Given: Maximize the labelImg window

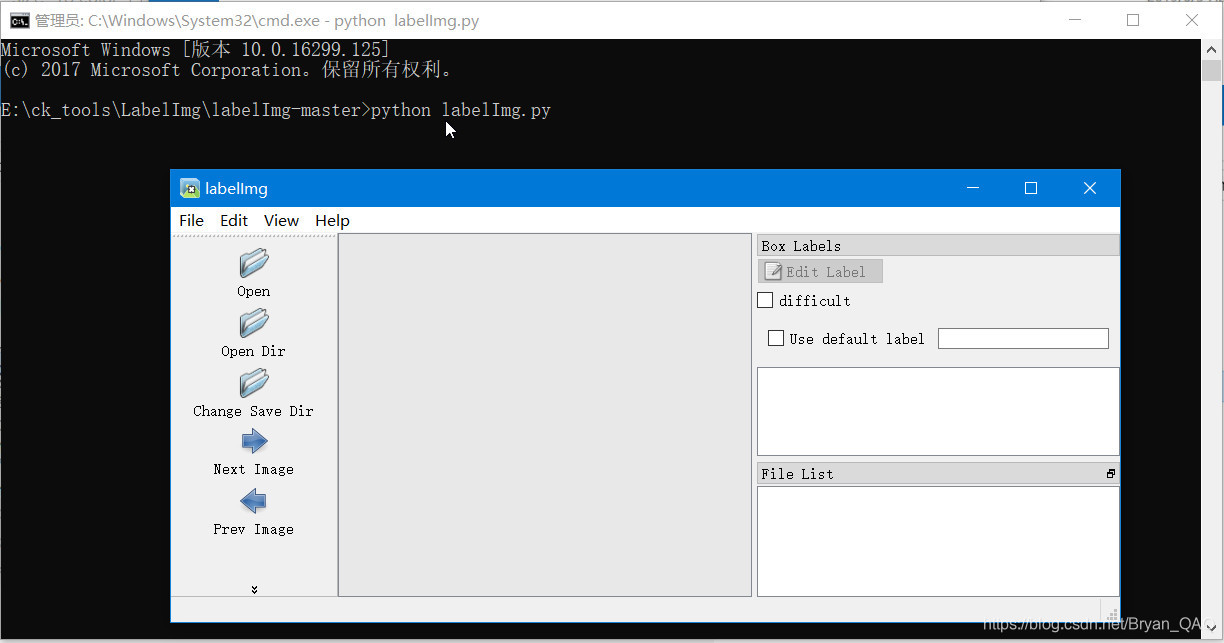Looking at the screenshot, I should pyautogui.click(x=1031, y=188).
